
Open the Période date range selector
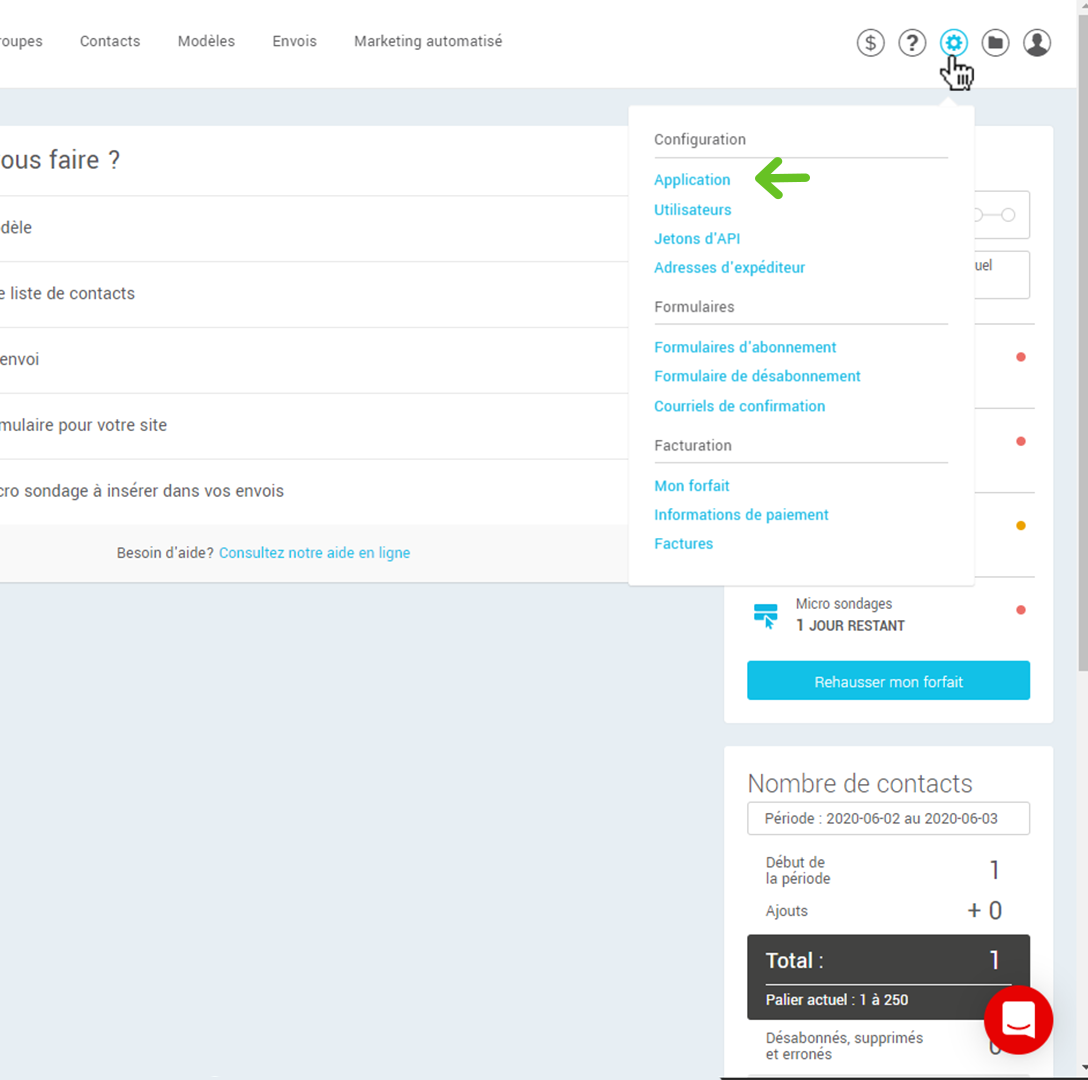[x=888, y=818]
